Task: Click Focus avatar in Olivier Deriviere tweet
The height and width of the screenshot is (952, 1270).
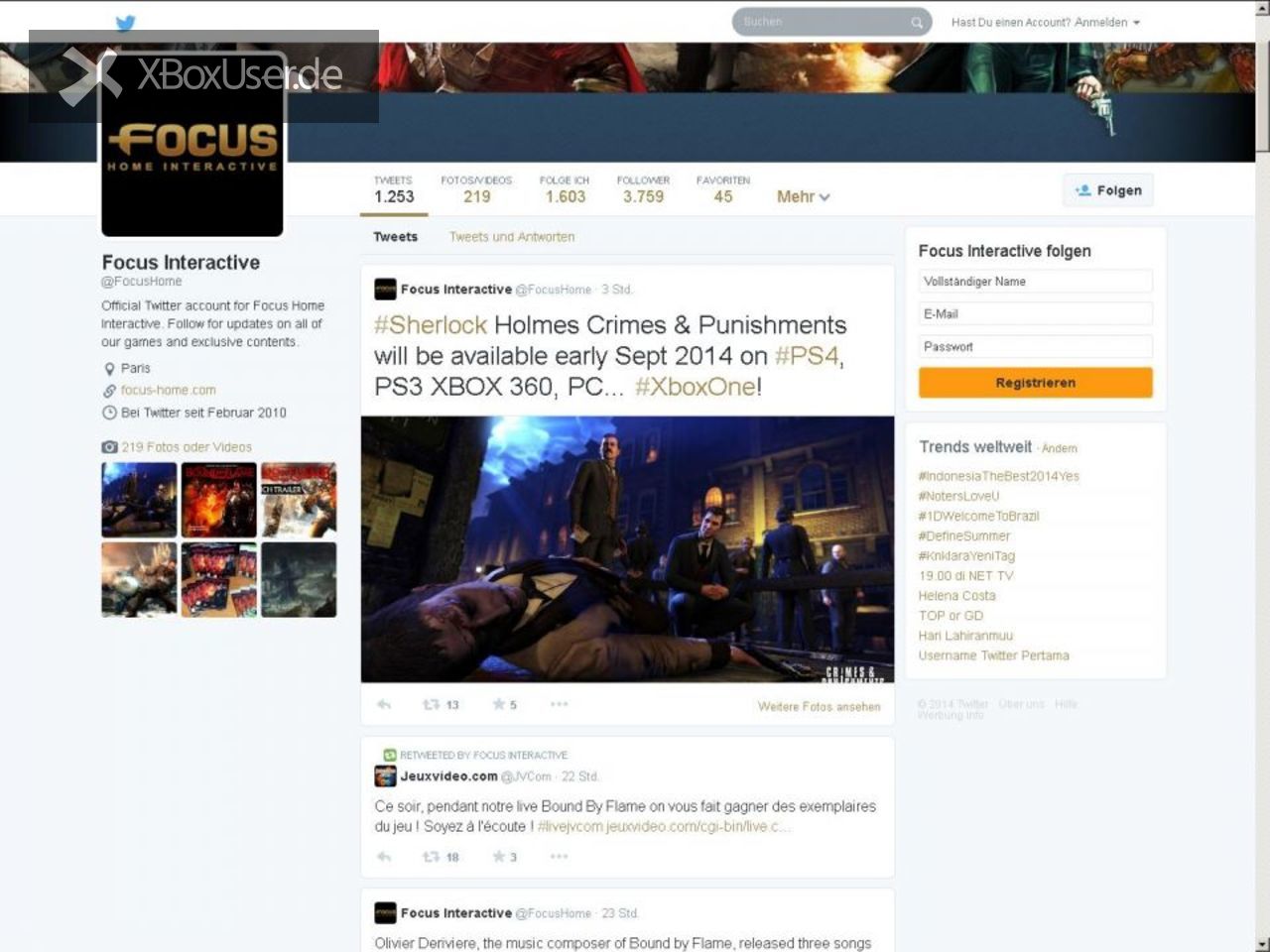Action: click(x=385, y=913)
